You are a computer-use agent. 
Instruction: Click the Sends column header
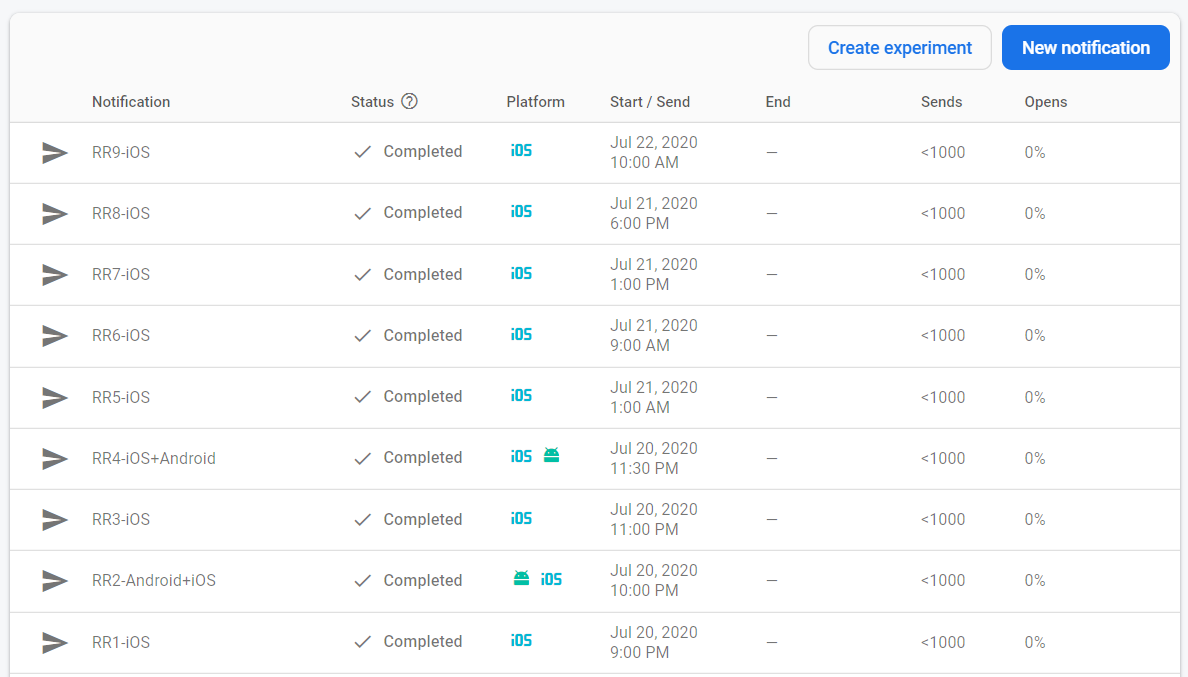tap(942, 101)
